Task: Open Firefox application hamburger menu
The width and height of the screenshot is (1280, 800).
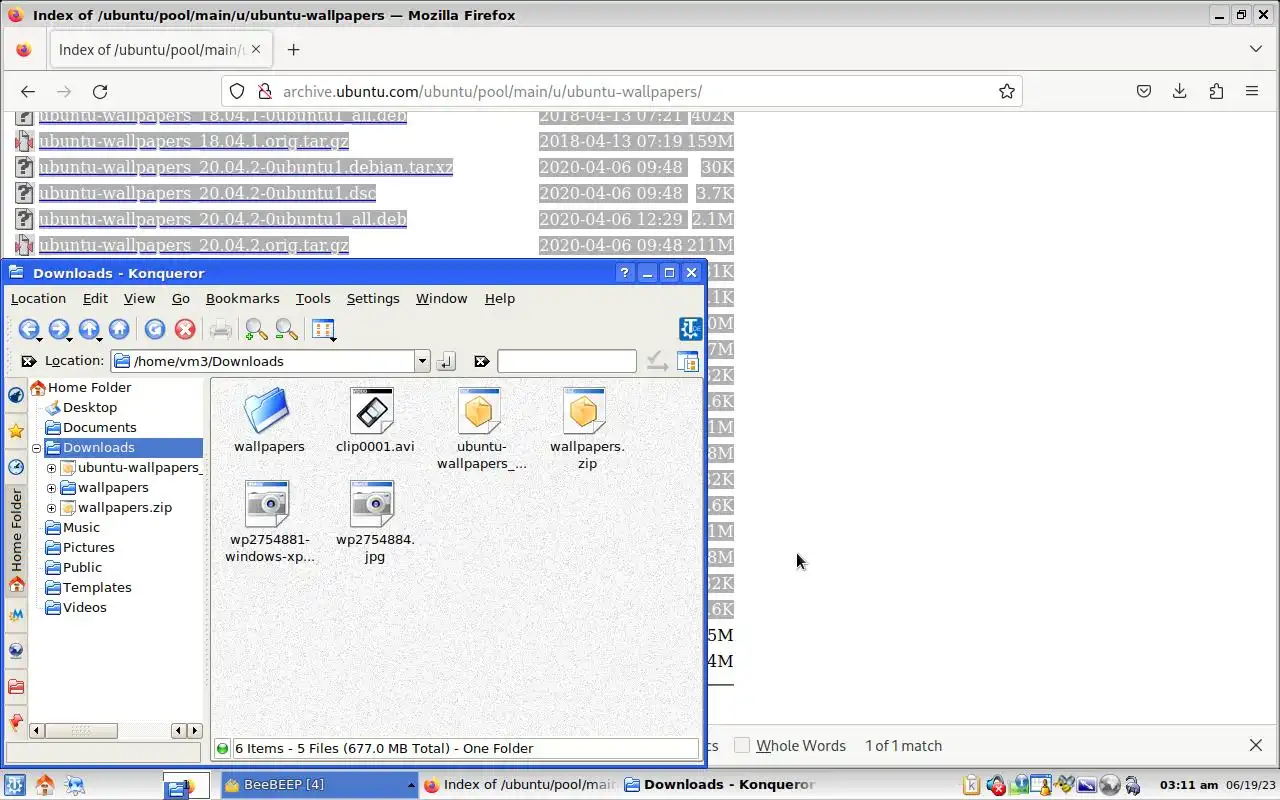Action: (x=1252, y=91)
